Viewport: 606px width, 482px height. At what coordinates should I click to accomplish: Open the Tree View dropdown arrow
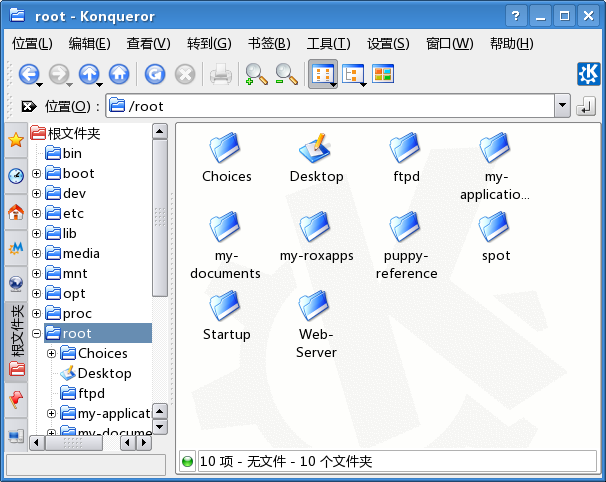tap(363, 84)
